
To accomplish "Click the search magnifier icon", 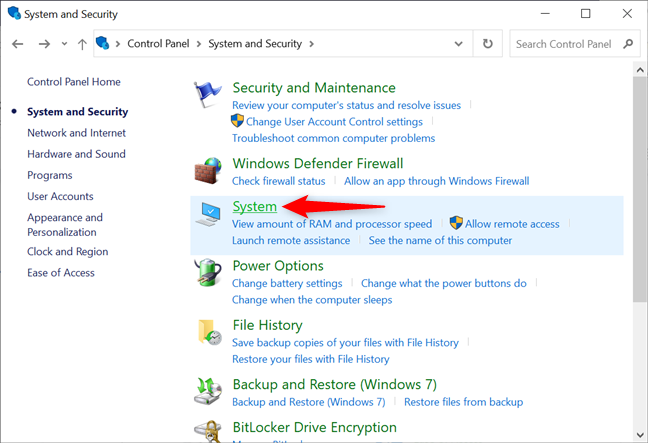I will (628, 43).
